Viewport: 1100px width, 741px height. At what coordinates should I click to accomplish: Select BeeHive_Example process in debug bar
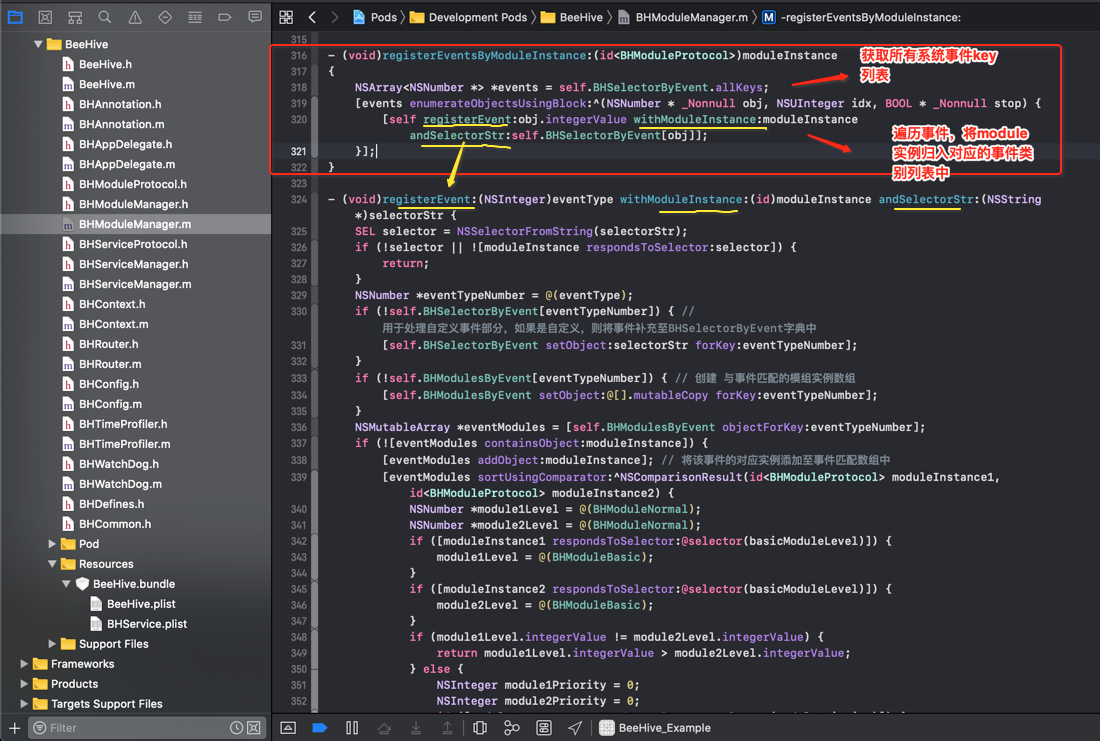point(655,728)
